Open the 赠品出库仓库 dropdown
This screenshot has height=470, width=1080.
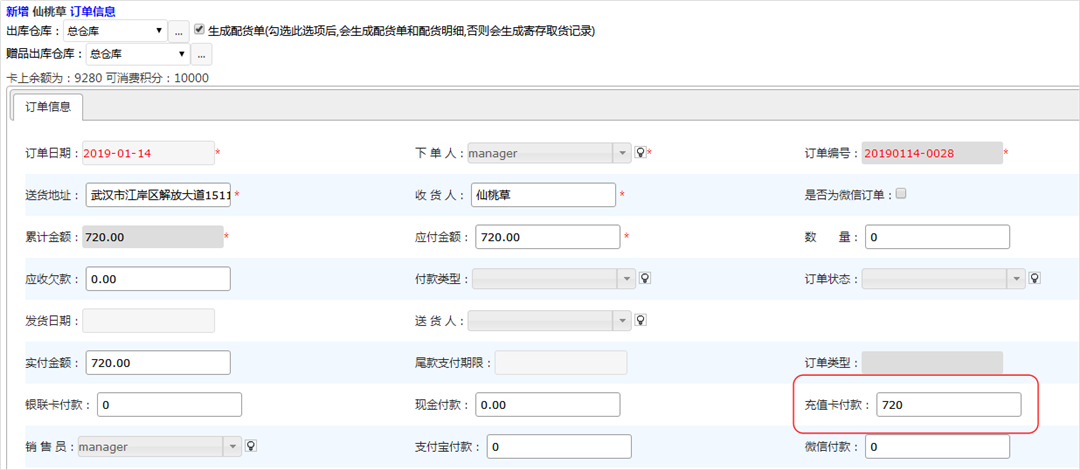[138, 53]
